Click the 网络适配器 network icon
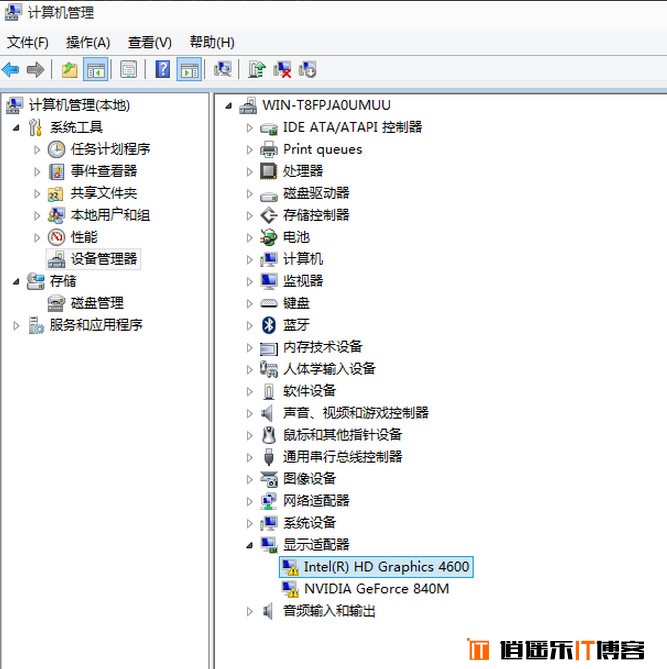The width and height of the screenshot is (667, 669). pos(269,501)
